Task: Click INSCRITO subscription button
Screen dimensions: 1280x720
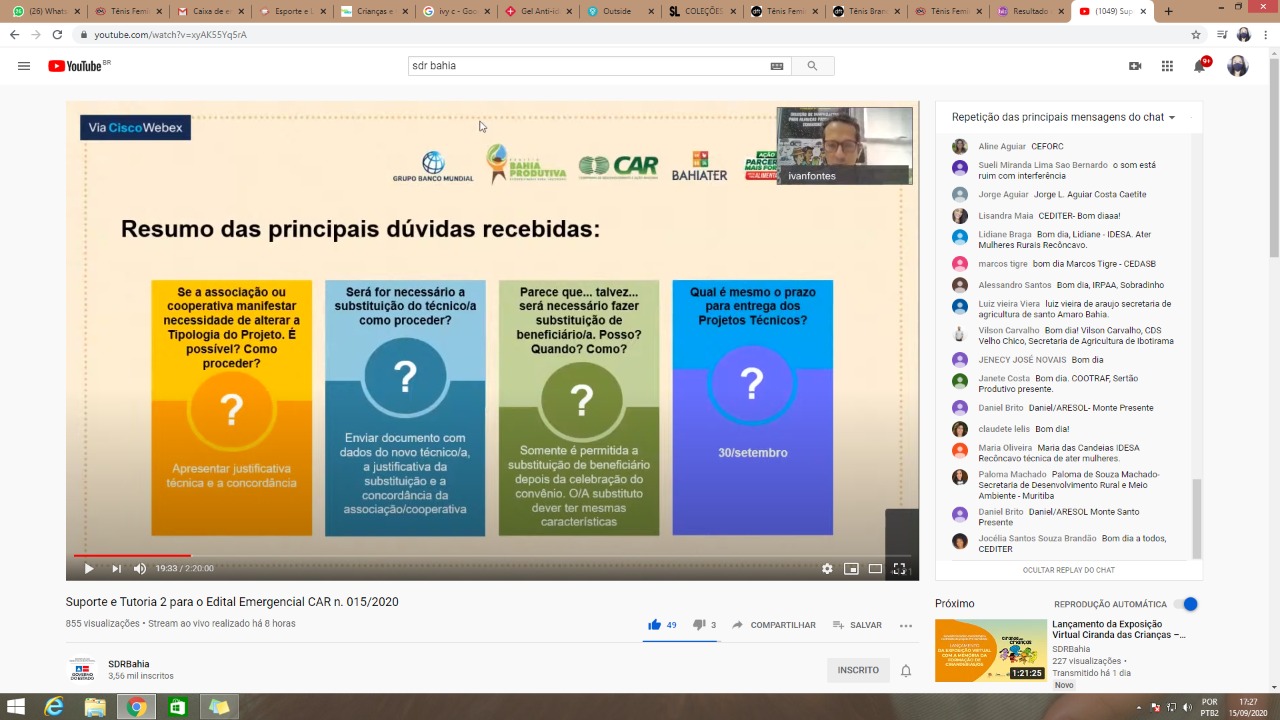Action: tap(858, 670)
